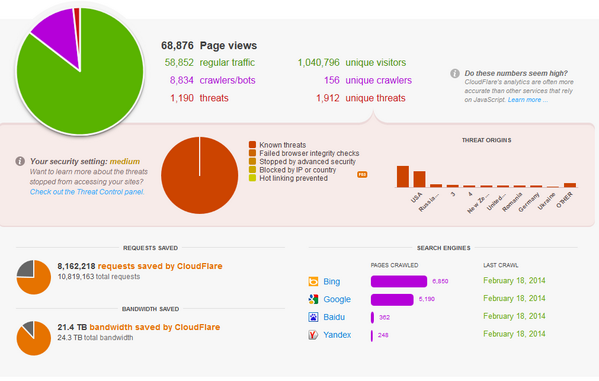Screen dimensions: 599x381
Task: Click '68,876 Page views' heading
Action: click(x=209, y=45)
